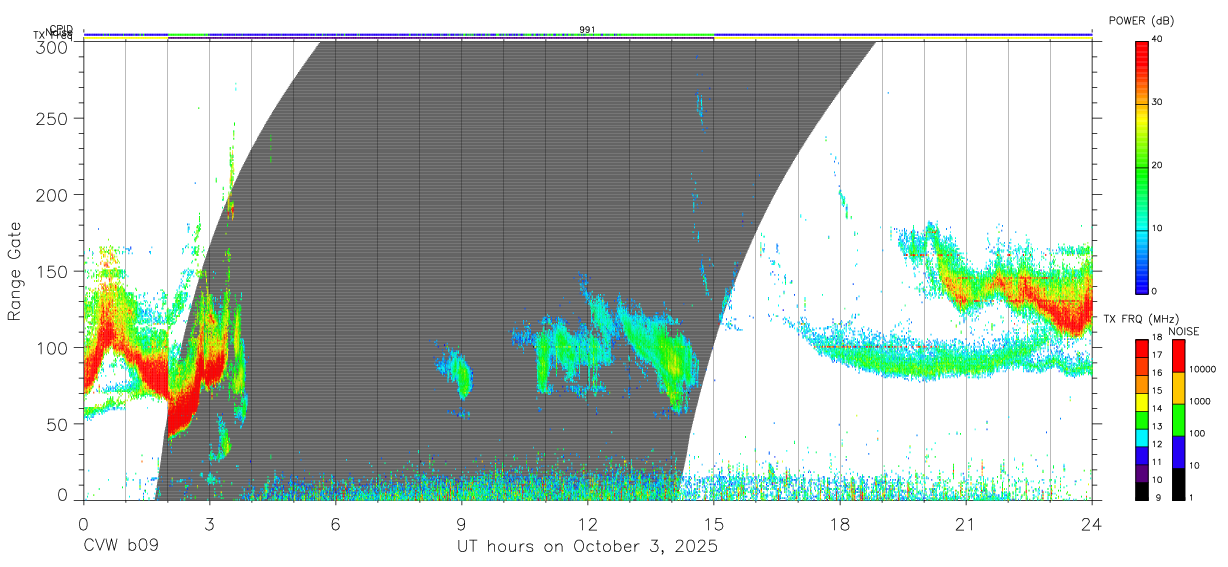This screenshot has width=1228, height=567.
Task: Click the 991 CPID value label
Action: click(x=587, y=30)
